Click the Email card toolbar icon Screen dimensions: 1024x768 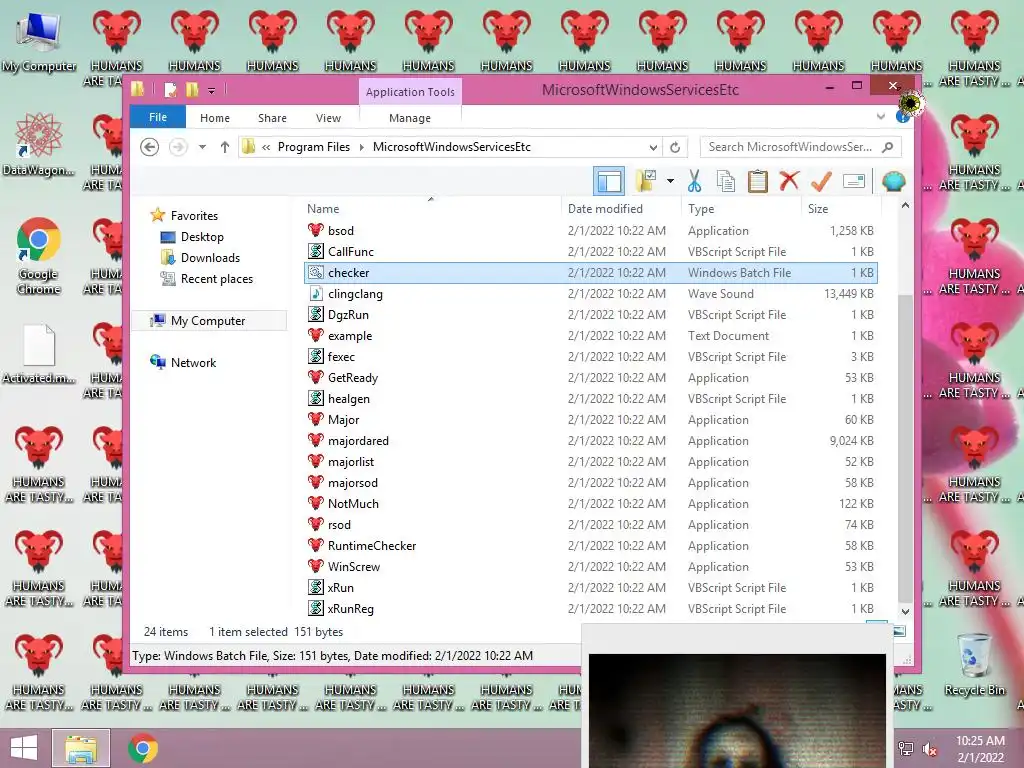coord(854,181)
